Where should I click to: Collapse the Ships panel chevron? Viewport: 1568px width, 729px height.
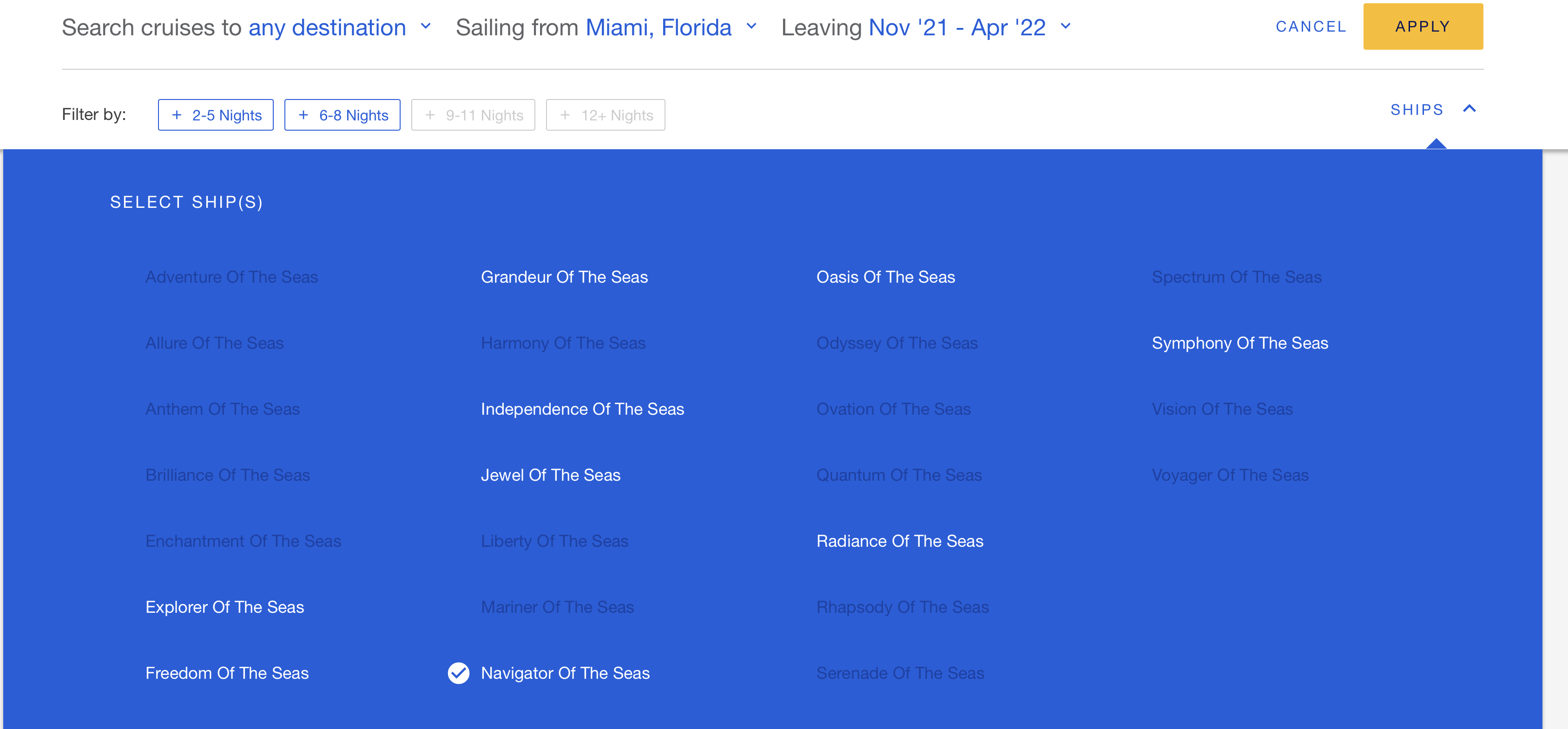(1469, 109)
